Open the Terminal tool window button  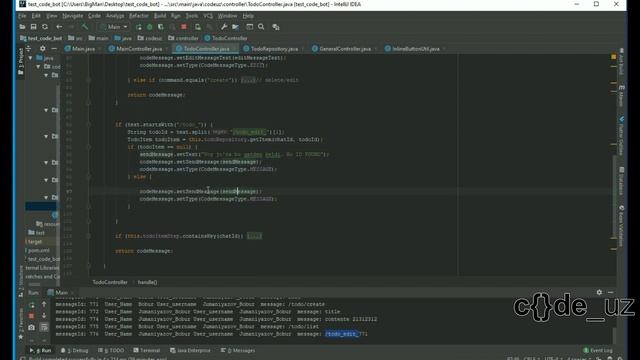[147, 351]
